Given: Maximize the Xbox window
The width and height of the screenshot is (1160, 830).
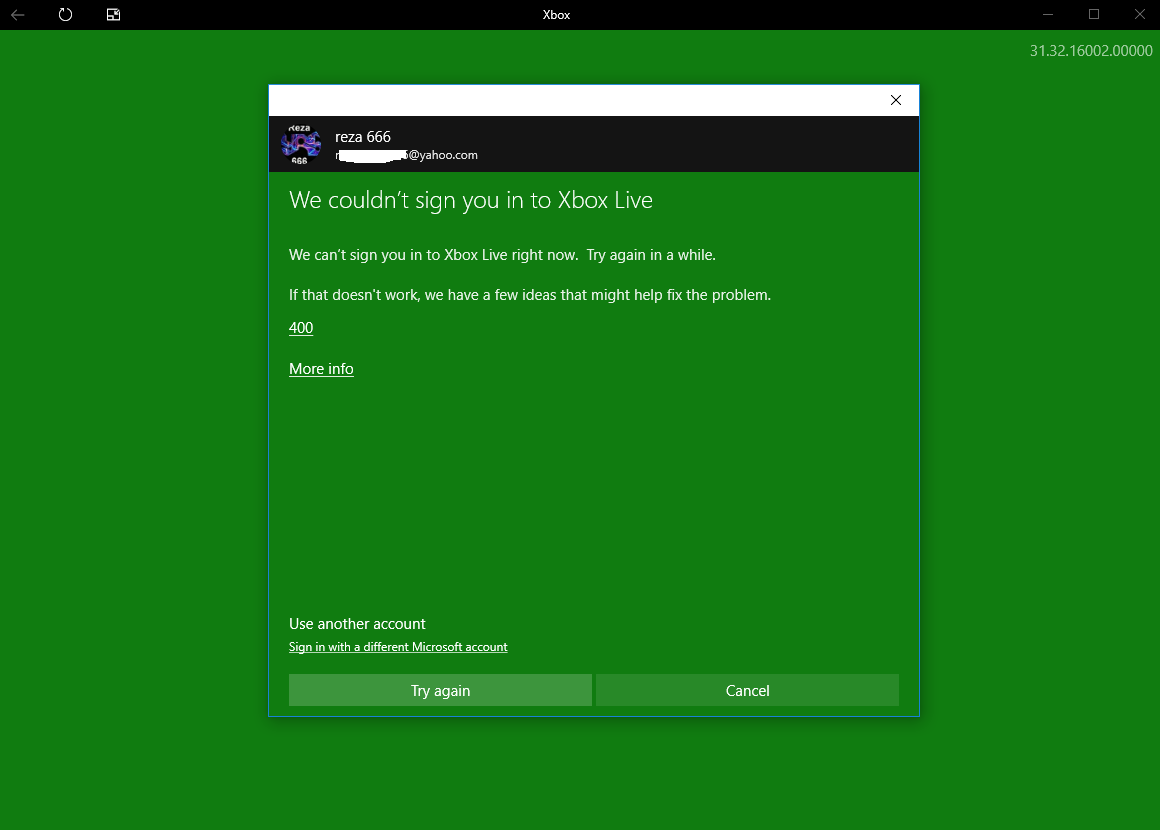Looking at the screenshot, I should [1094, 15].
